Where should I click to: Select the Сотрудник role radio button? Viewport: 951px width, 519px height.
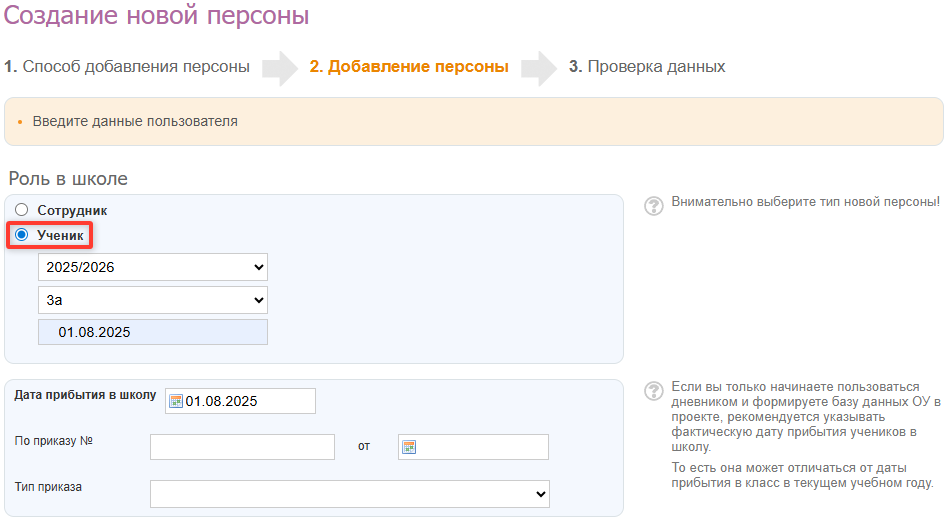(22, 211)
